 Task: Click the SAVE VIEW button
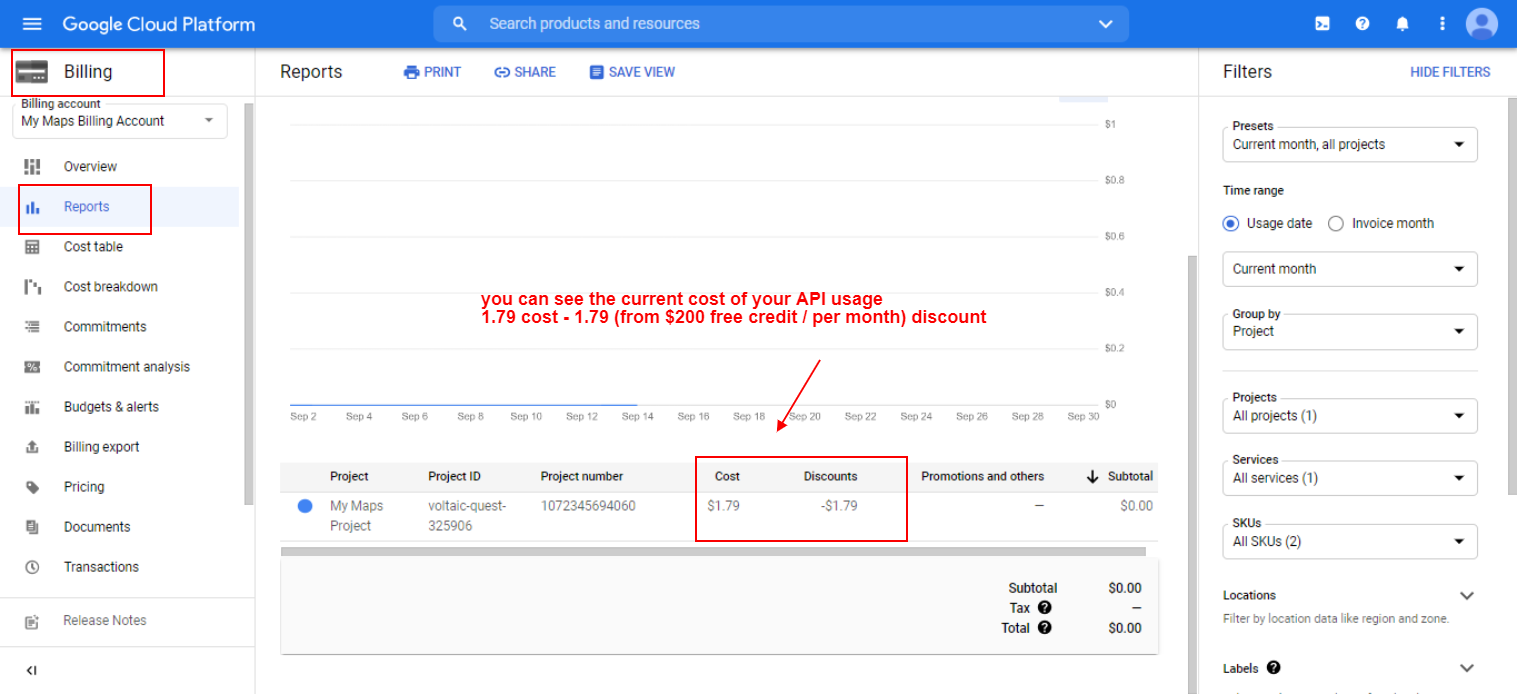pyautogui.click(x=631, y=71)
